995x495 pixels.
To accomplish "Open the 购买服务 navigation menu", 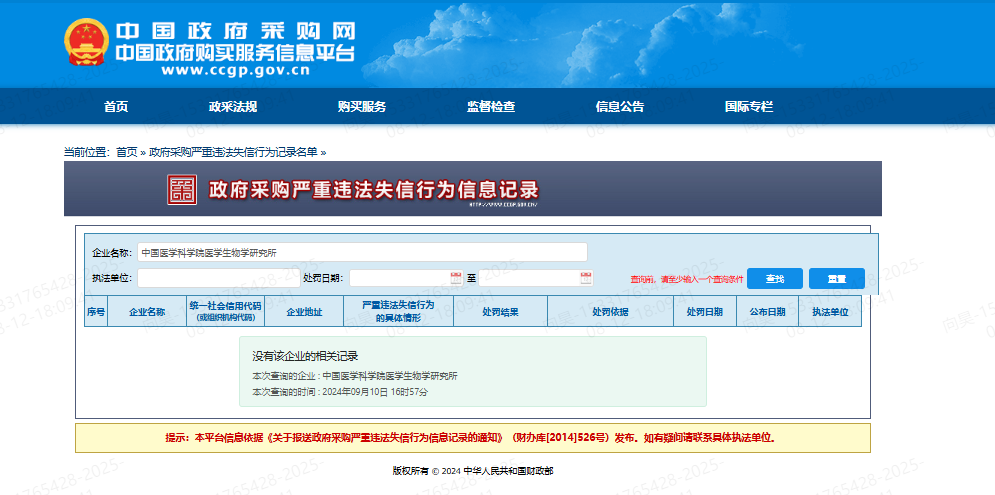I will point(362,107).
